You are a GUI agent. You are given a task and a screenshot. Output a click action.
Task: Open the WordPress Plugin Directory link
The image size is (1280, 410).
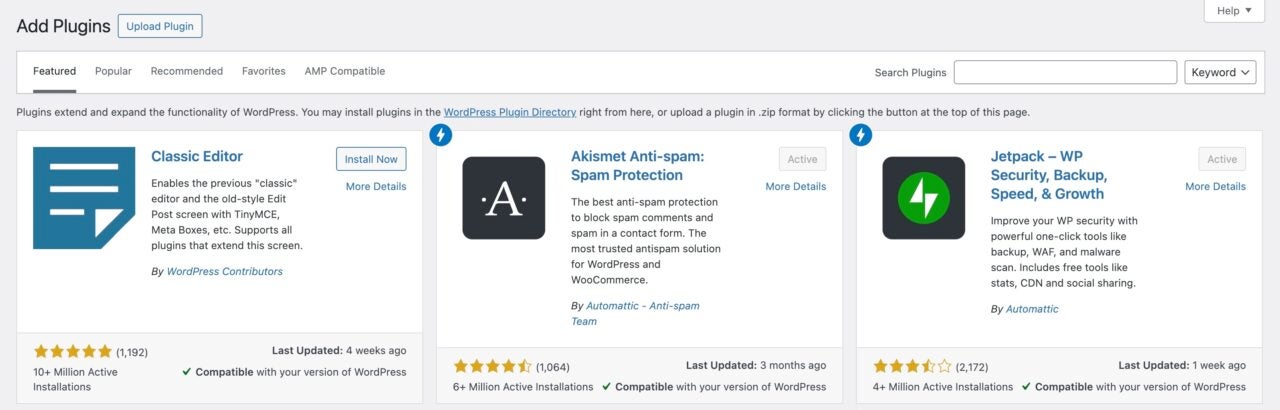click(x=509, y=112)
